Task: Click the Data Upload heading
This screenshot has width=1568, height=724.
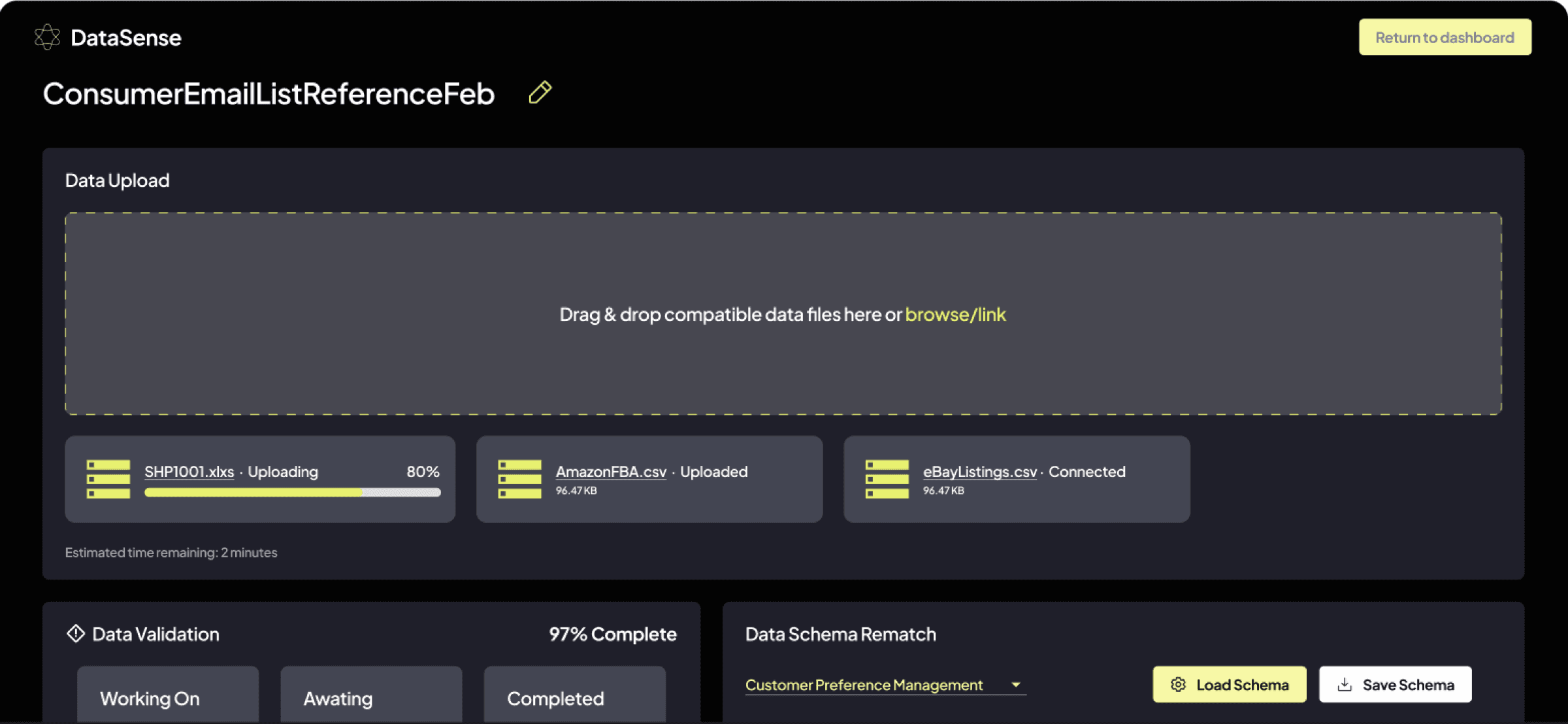Action: pyautogui.click(x=118, y=180)
